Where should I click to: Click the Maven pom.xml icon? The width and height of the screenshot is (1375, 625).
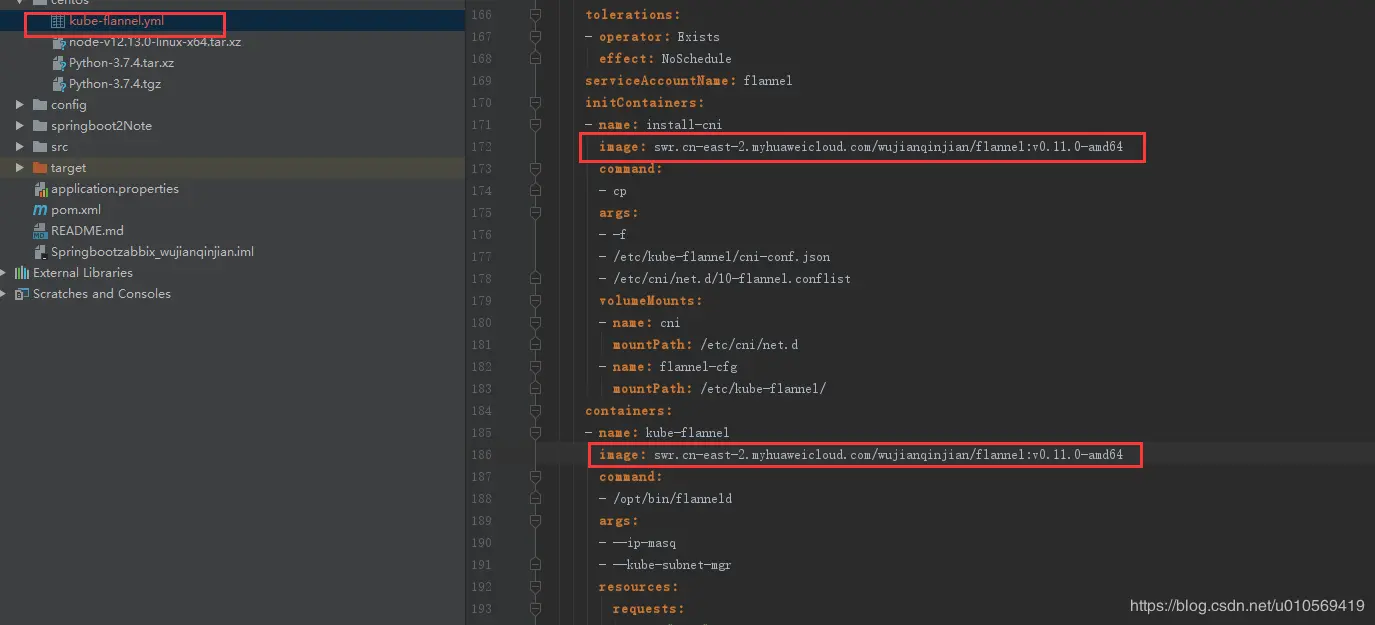point(40,210)
